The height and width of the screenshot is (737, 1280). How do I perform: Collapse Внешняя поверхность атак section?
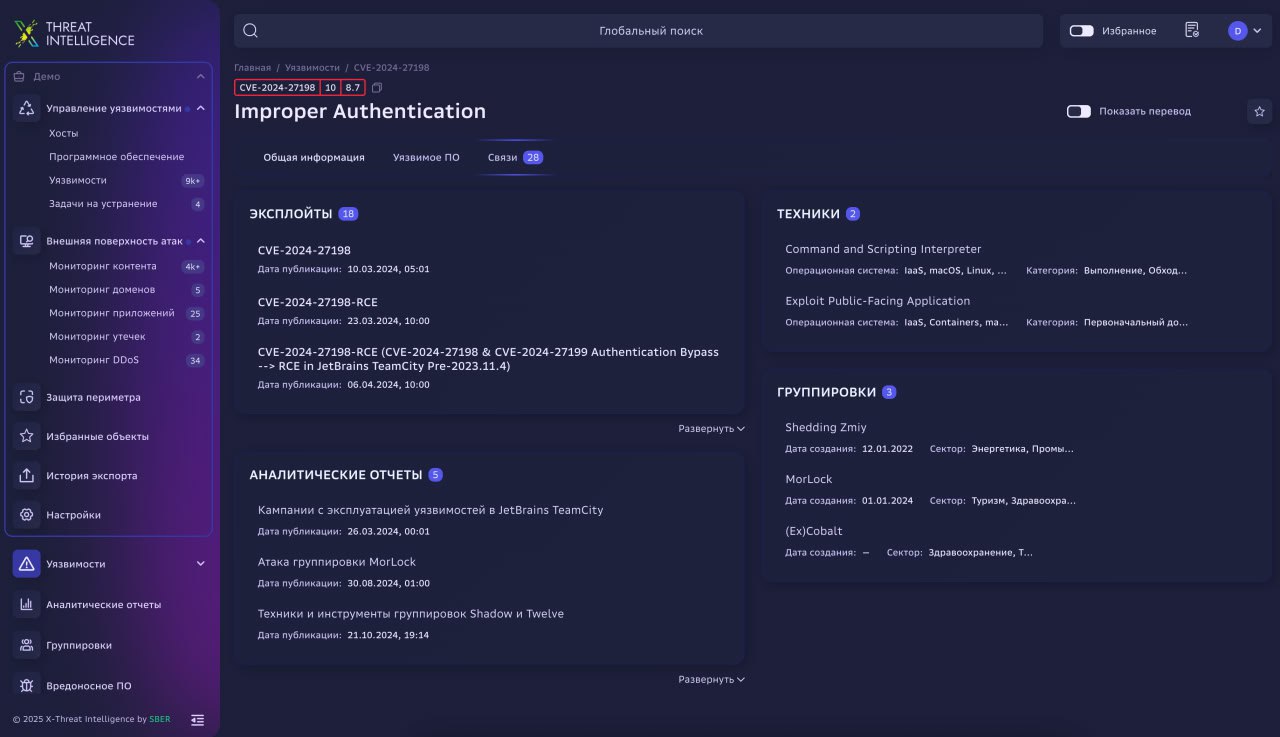tap(200, 241)
